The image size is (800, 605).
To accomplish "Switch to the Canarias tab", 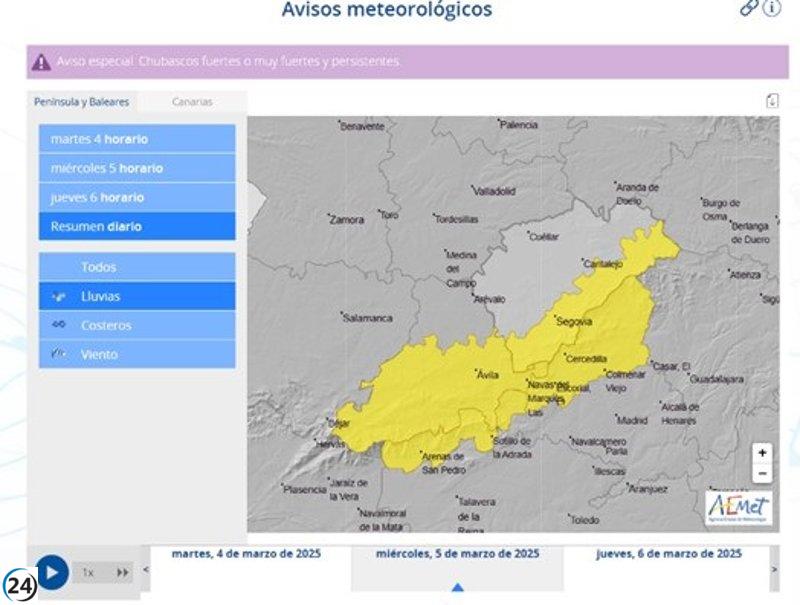I will click(190, 101).
